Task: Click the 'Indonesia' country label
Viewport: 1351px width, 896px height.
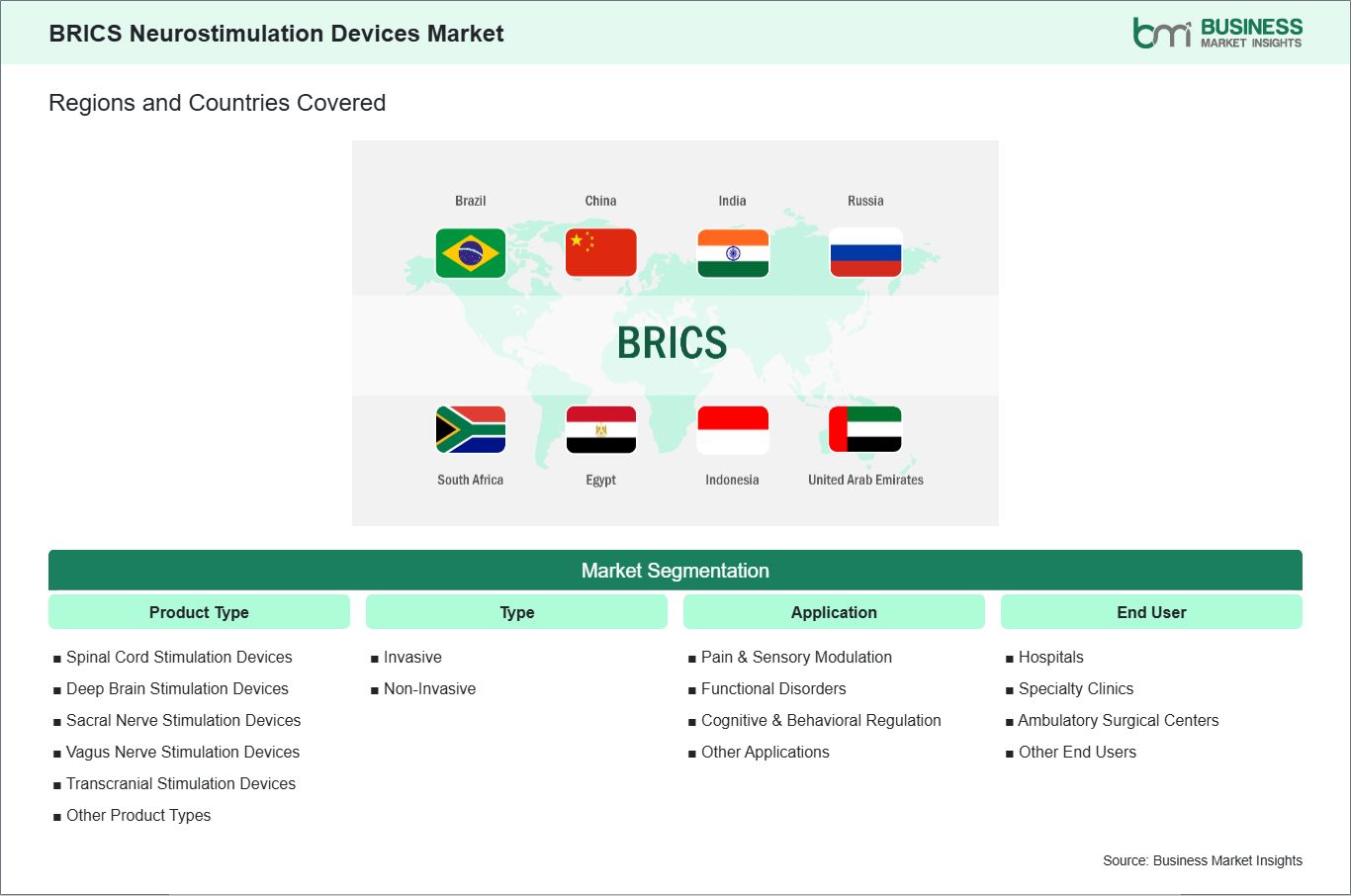Action: pyautogui.click(x=732, y=480)
